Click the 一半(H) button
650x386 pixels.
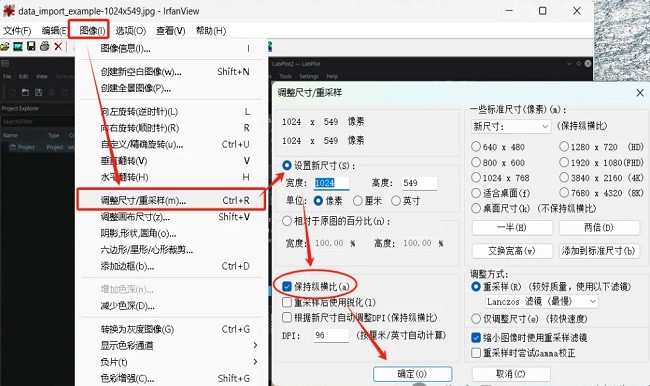pos(512,228)
